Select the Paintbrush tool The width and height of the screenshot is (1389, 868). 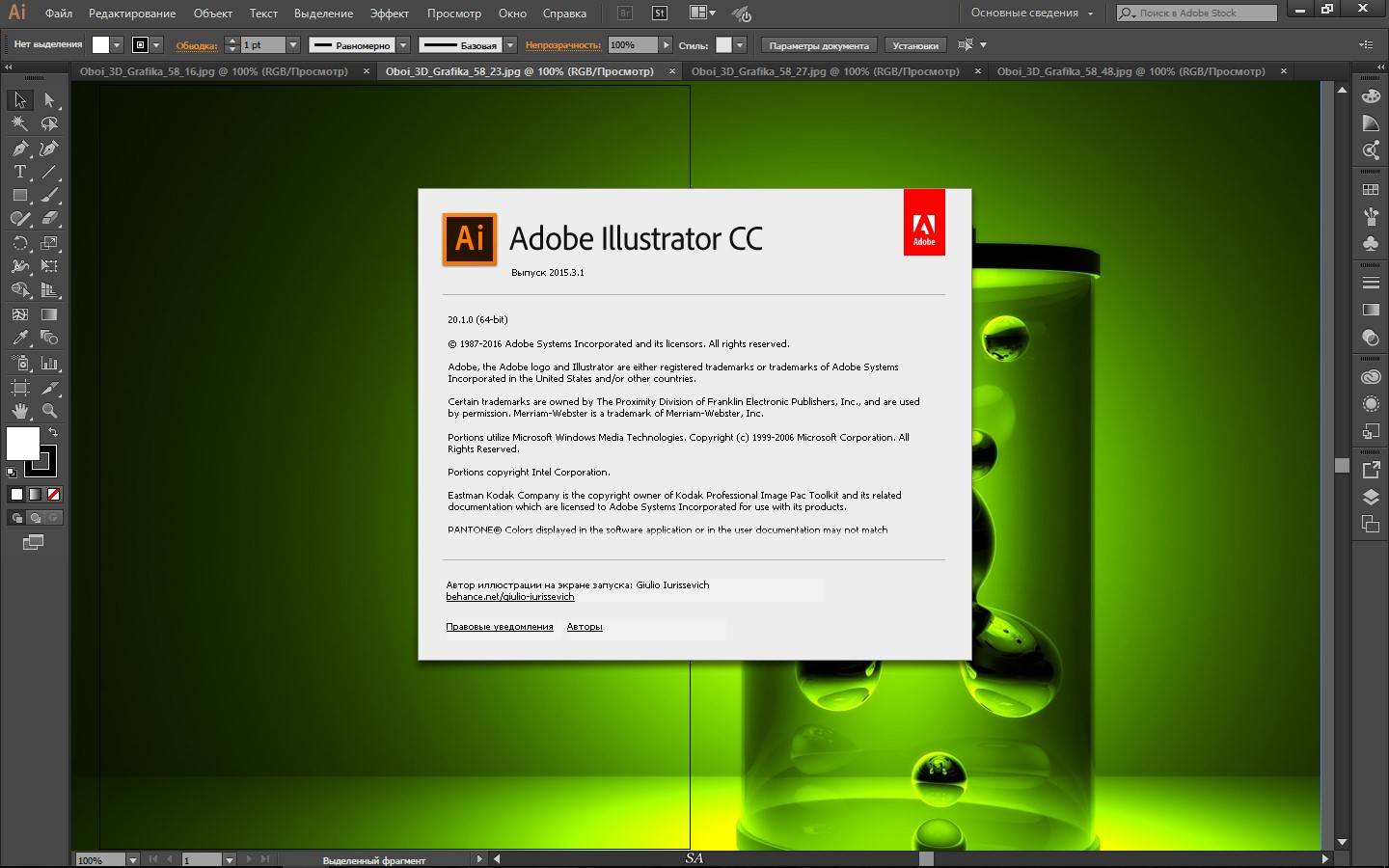coord(50,195)
